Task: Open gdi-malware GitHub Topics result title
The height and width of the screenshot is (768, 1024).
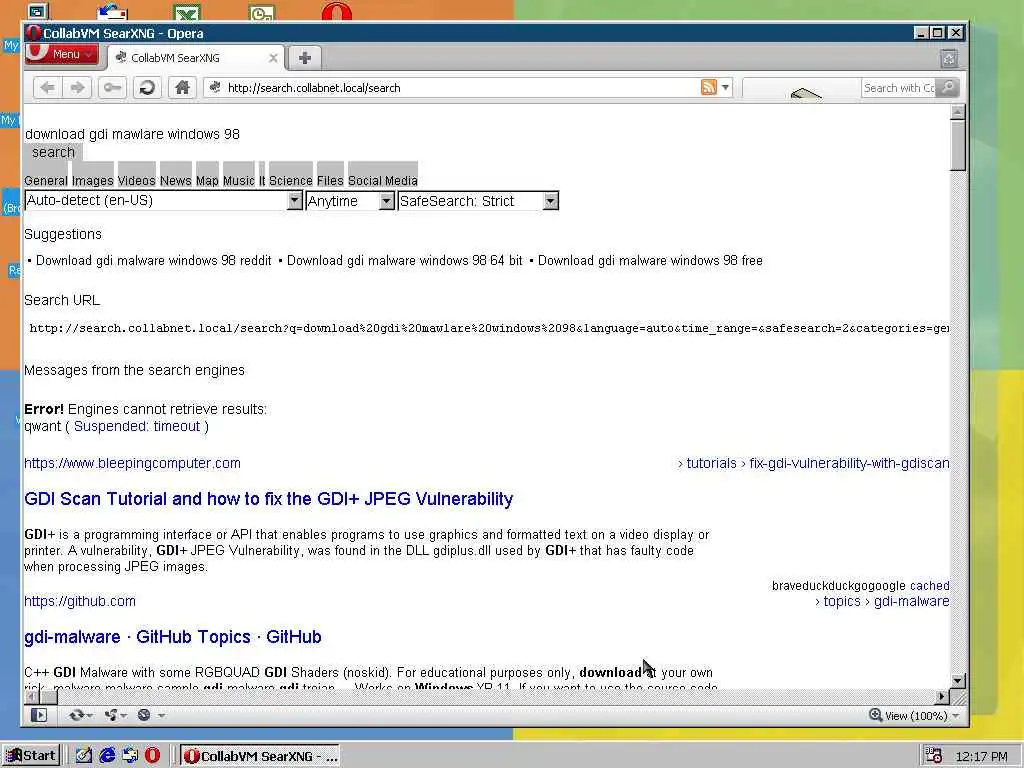Action: (172, 637)
